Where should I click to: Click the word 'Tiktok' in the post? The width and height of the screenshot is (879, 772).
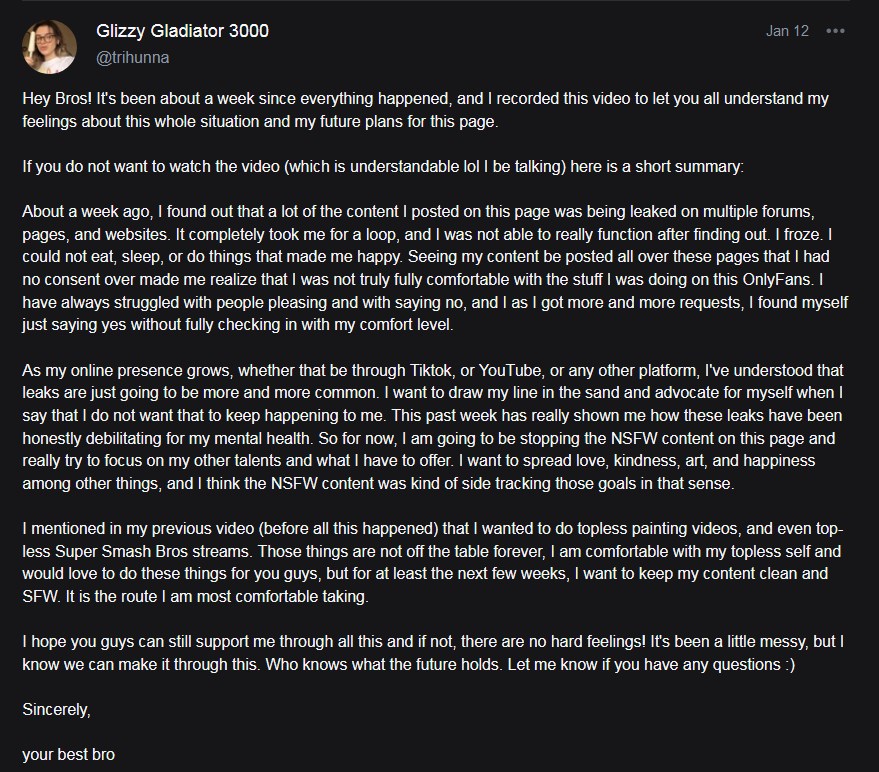click(x=431, y=370)
